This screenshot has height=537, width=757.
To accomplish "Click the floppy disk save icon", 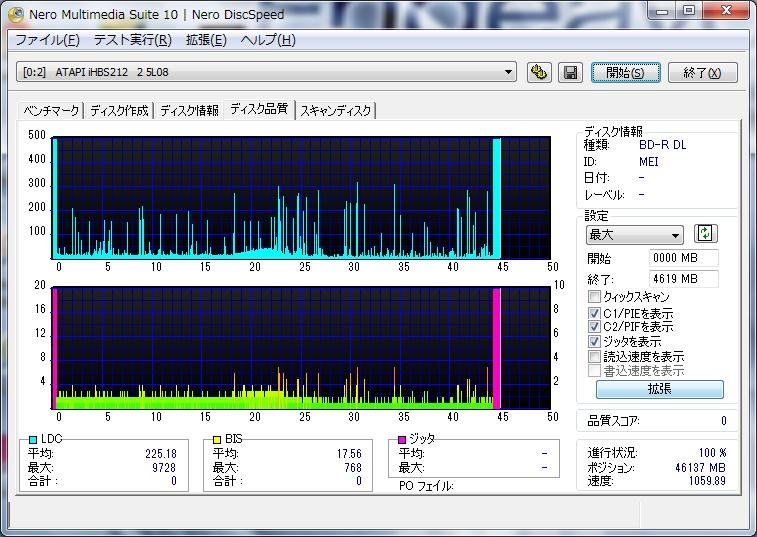I will click(x=570, y=72).
